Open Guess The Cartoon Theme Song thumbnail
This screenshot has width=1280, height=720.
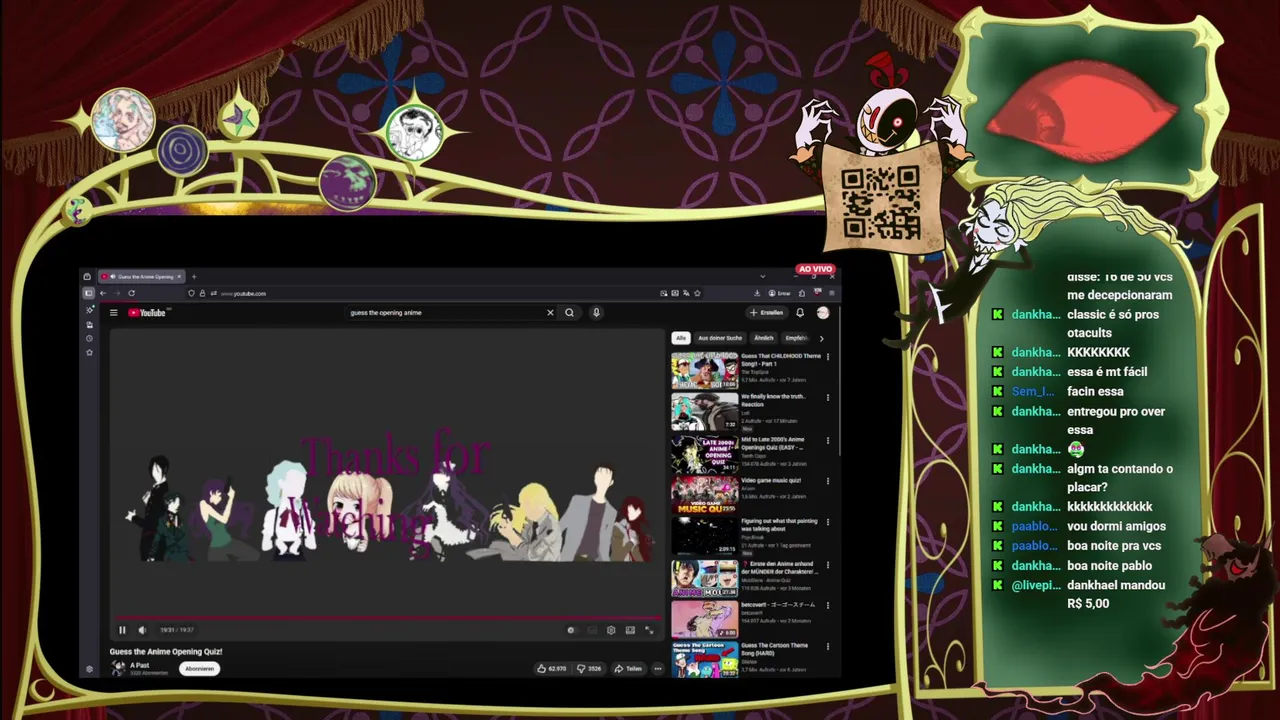tap(704, 659)
